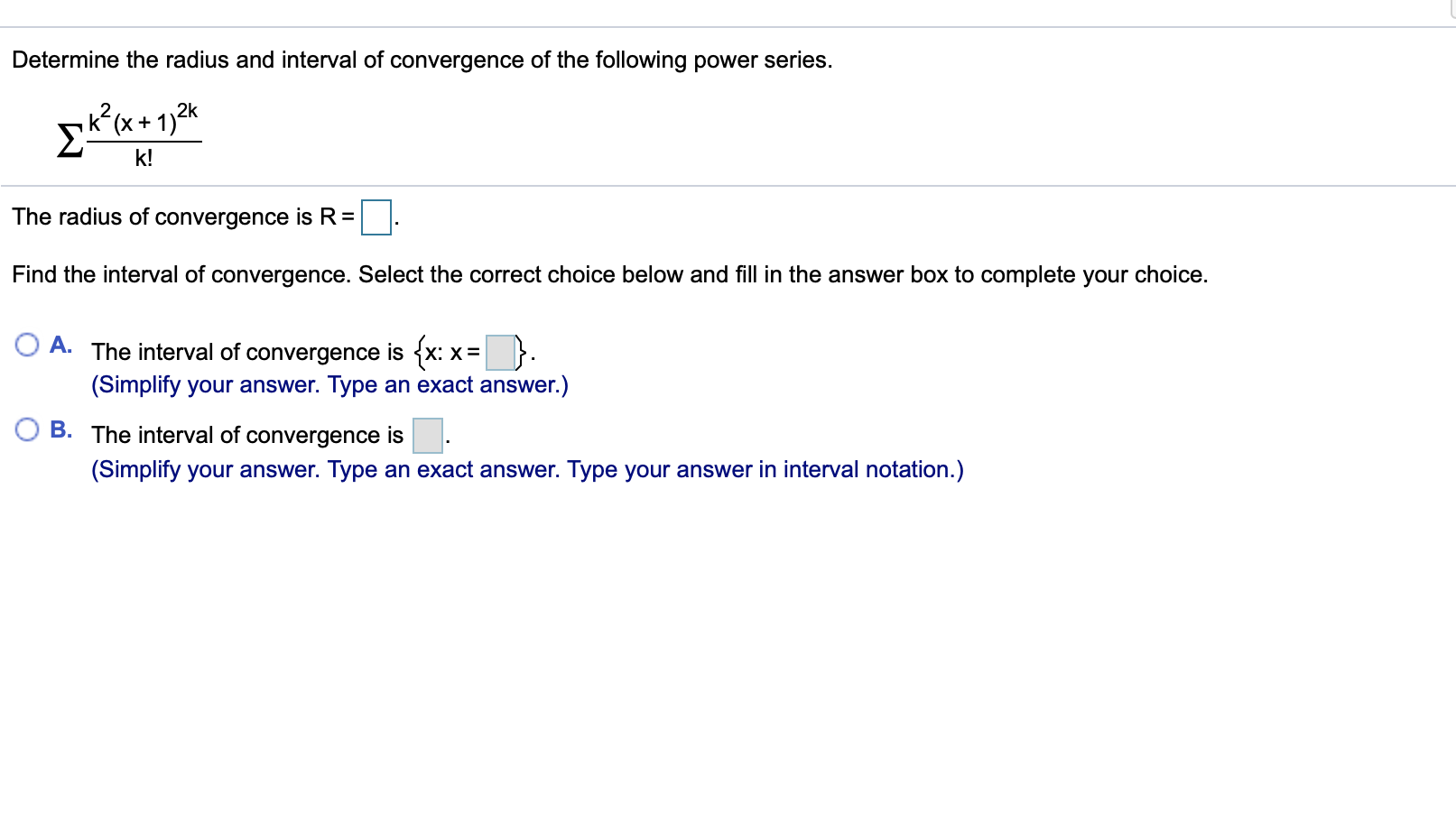
Task: Click the power series formula expression
Action: 144,134
